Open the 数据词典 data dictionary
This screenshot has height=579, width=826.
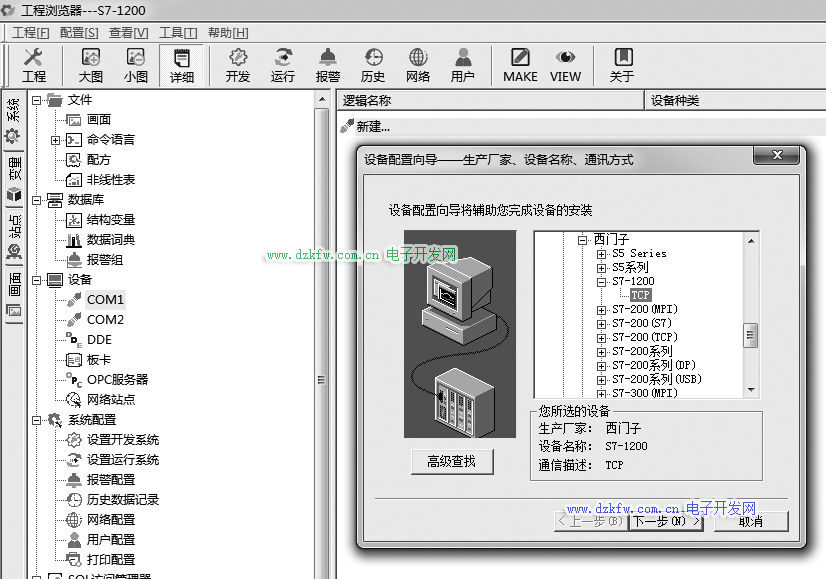[111, 240]
